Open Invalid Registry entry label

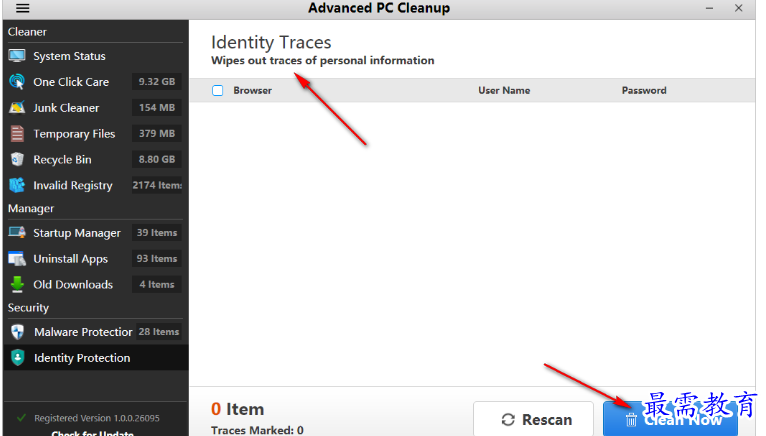tap(73, 186)
